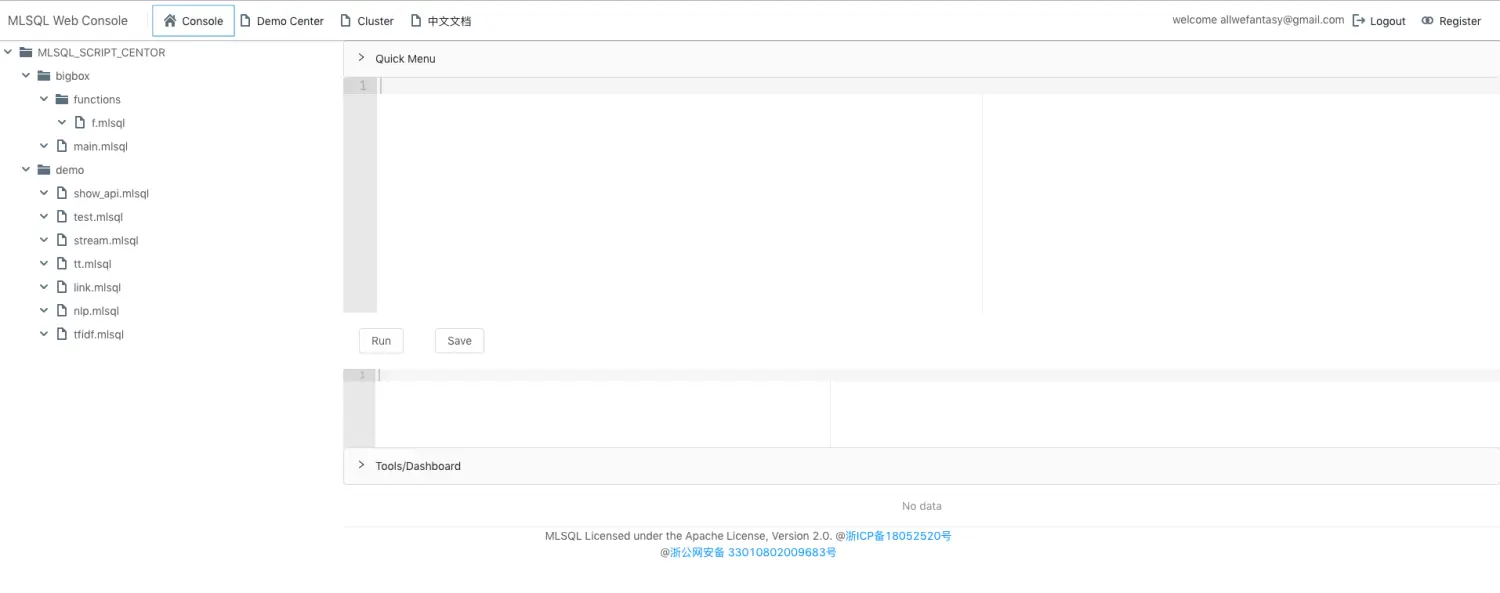Click the No data message

921,506
